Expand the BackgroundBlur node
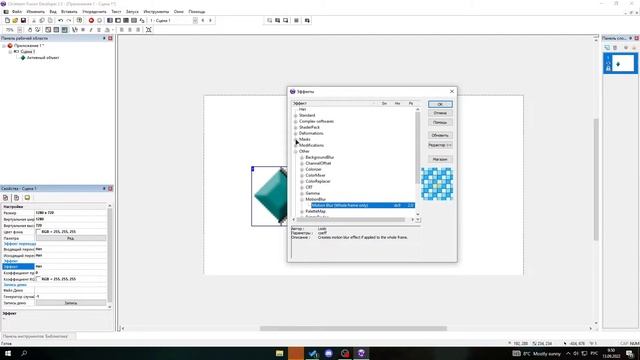 point(302,158)
